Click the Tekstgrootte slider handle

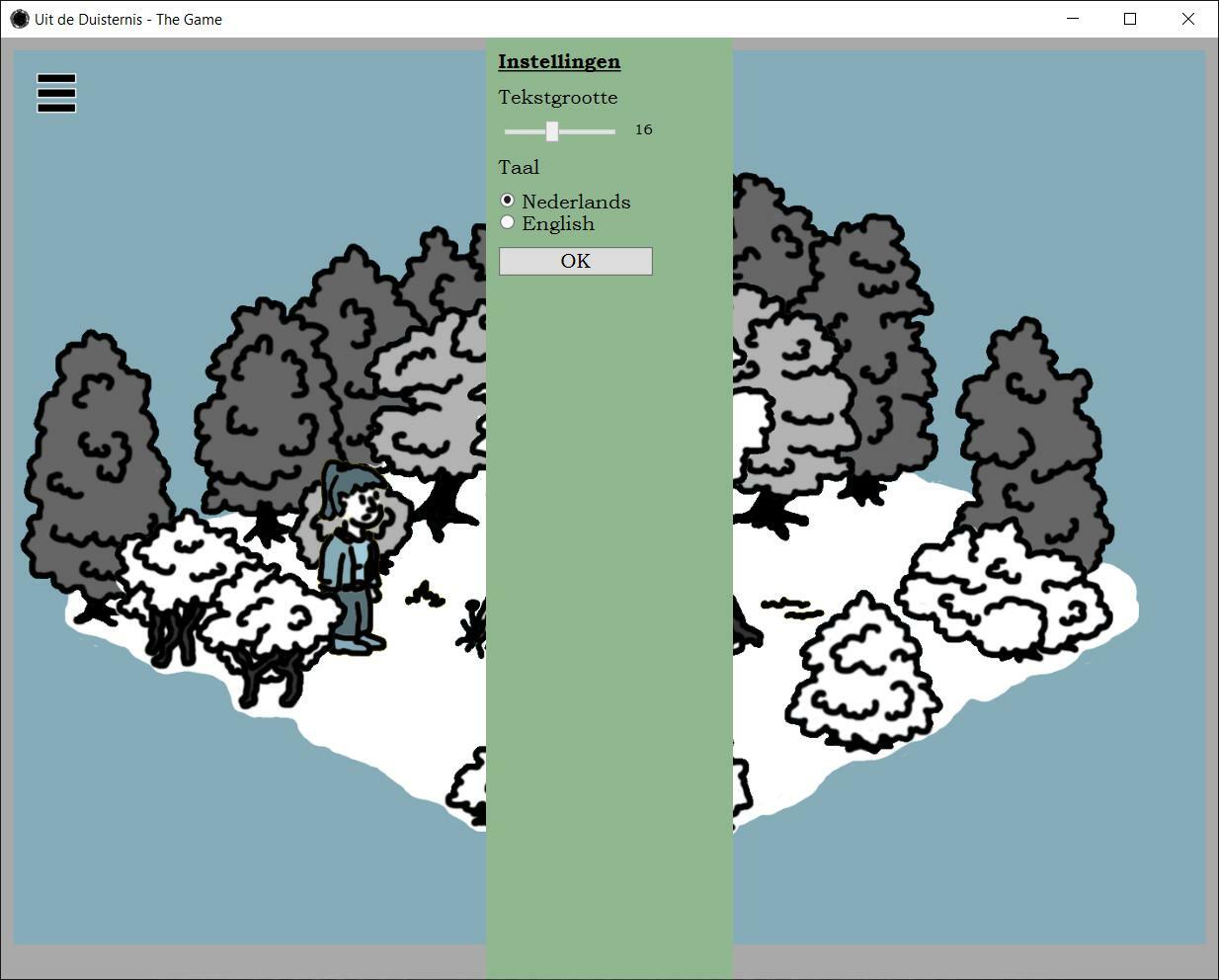552,131
